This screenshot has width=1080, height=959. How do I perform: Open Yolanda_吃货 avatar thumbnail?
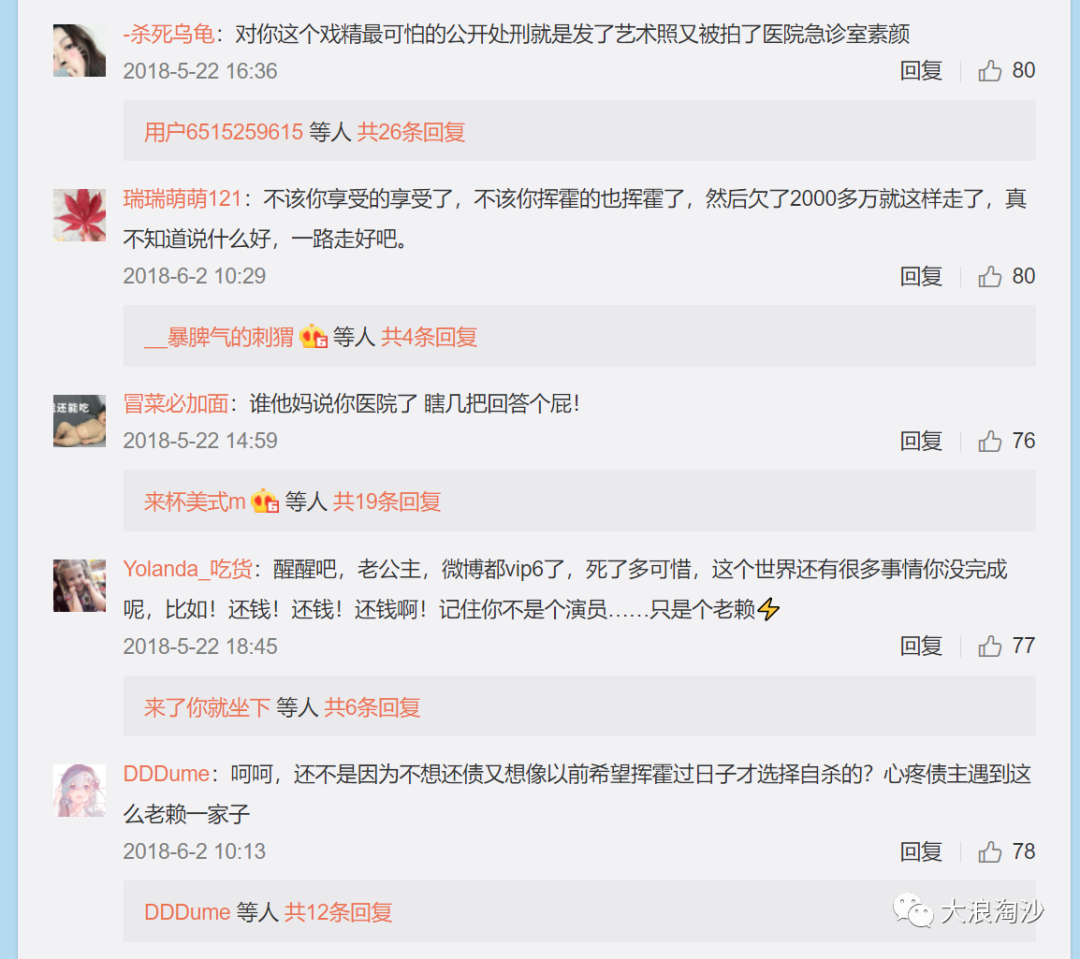tap(79, 586)
